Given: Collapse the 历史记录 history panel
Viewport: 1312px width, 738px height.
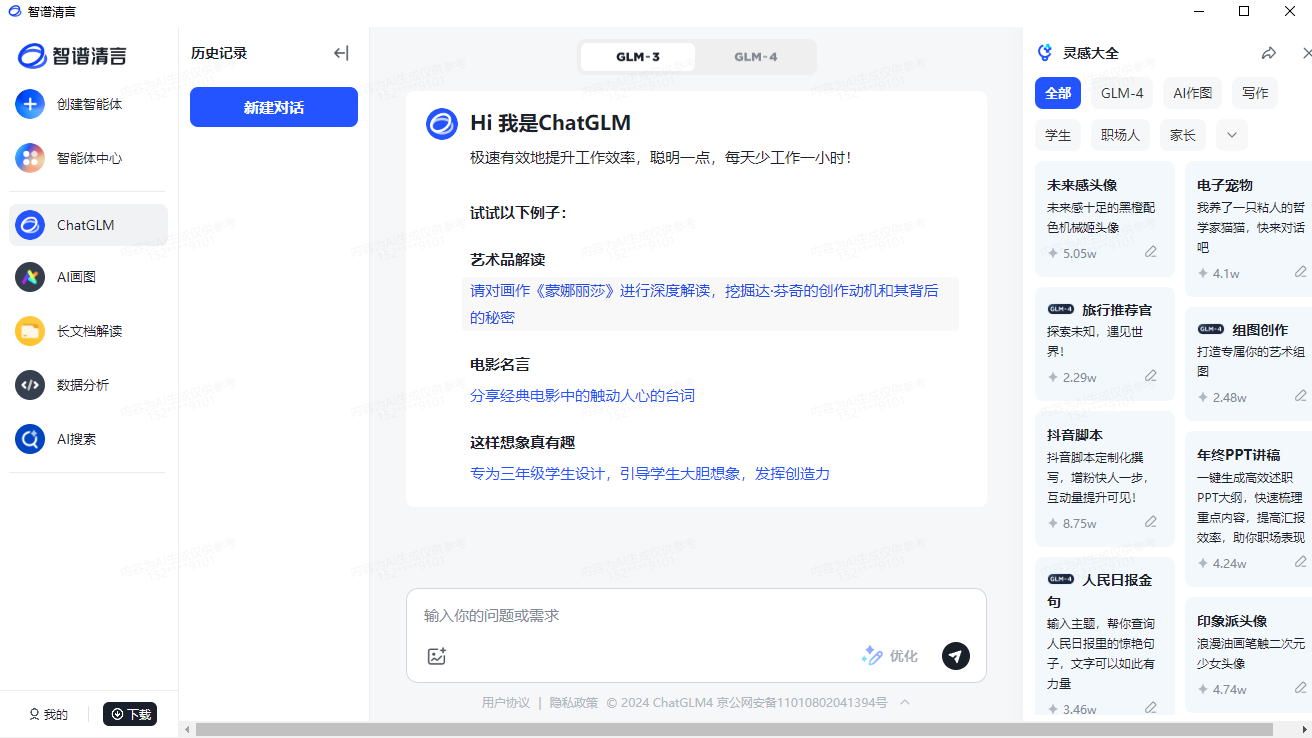Looking at the screenshot, I should [341, 53].
